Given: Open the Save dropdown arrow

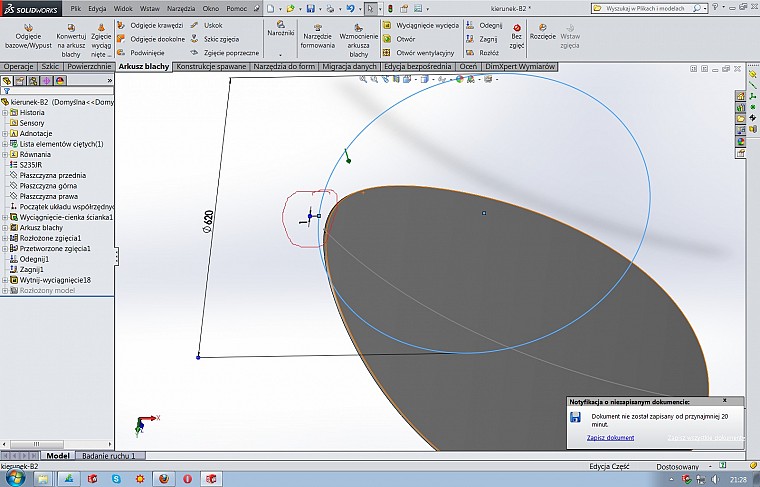Looking at the screenshot, I should [x=319, y=9].
